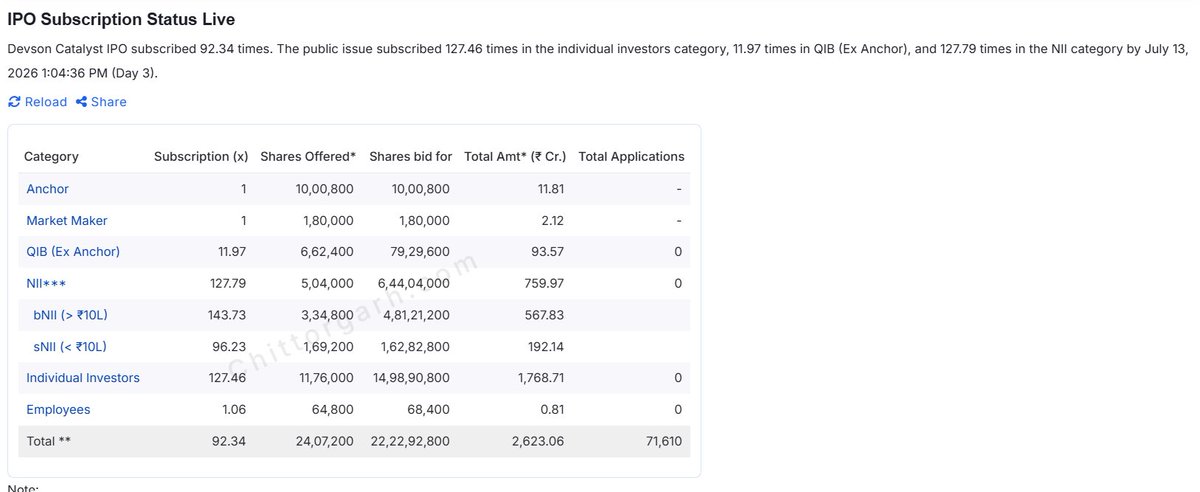Click the 127.79 NII subscription value
The image size is (1200, 492).
click(226, 284)
